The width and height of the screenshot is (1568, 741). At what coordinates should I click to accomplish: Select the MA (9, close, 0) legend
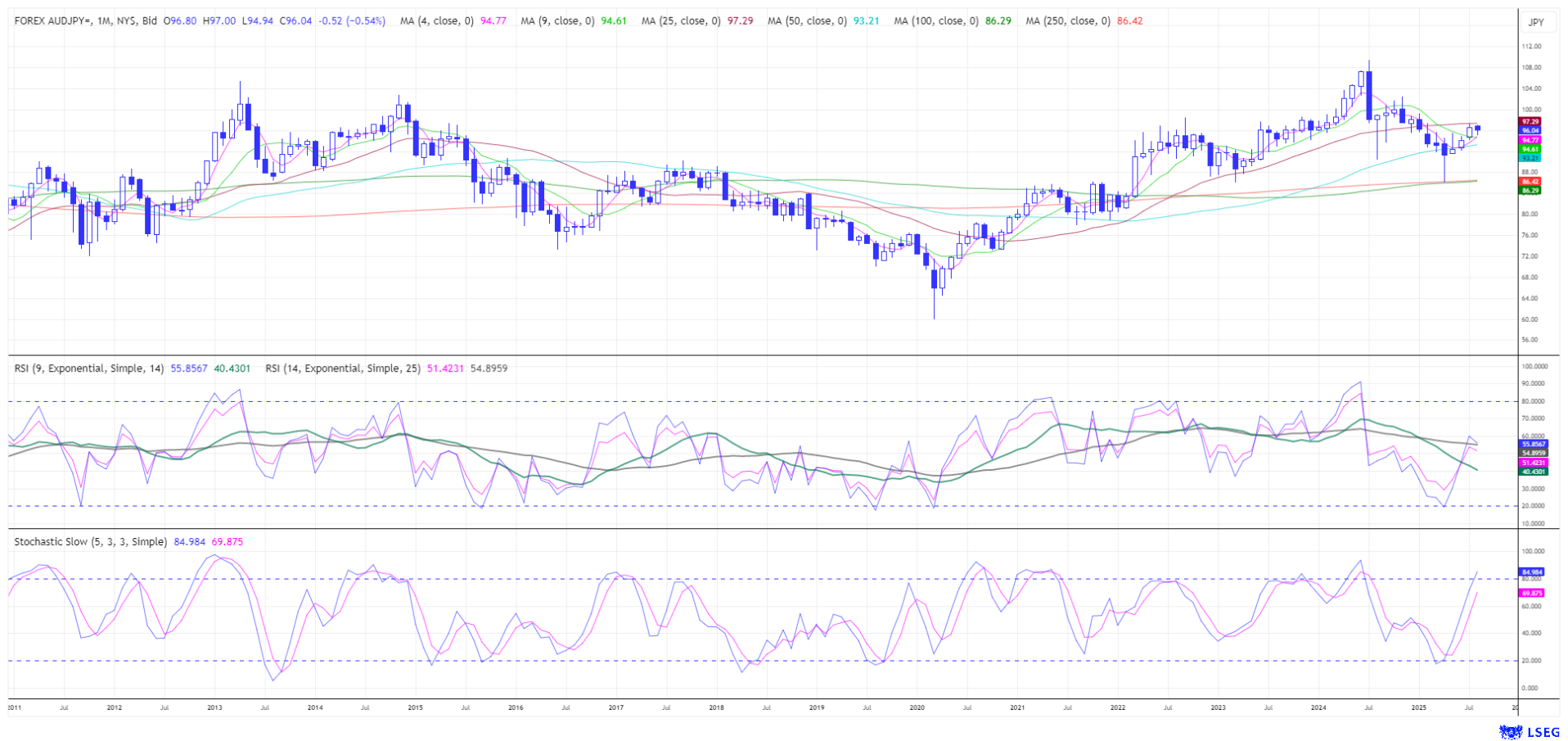557,20
